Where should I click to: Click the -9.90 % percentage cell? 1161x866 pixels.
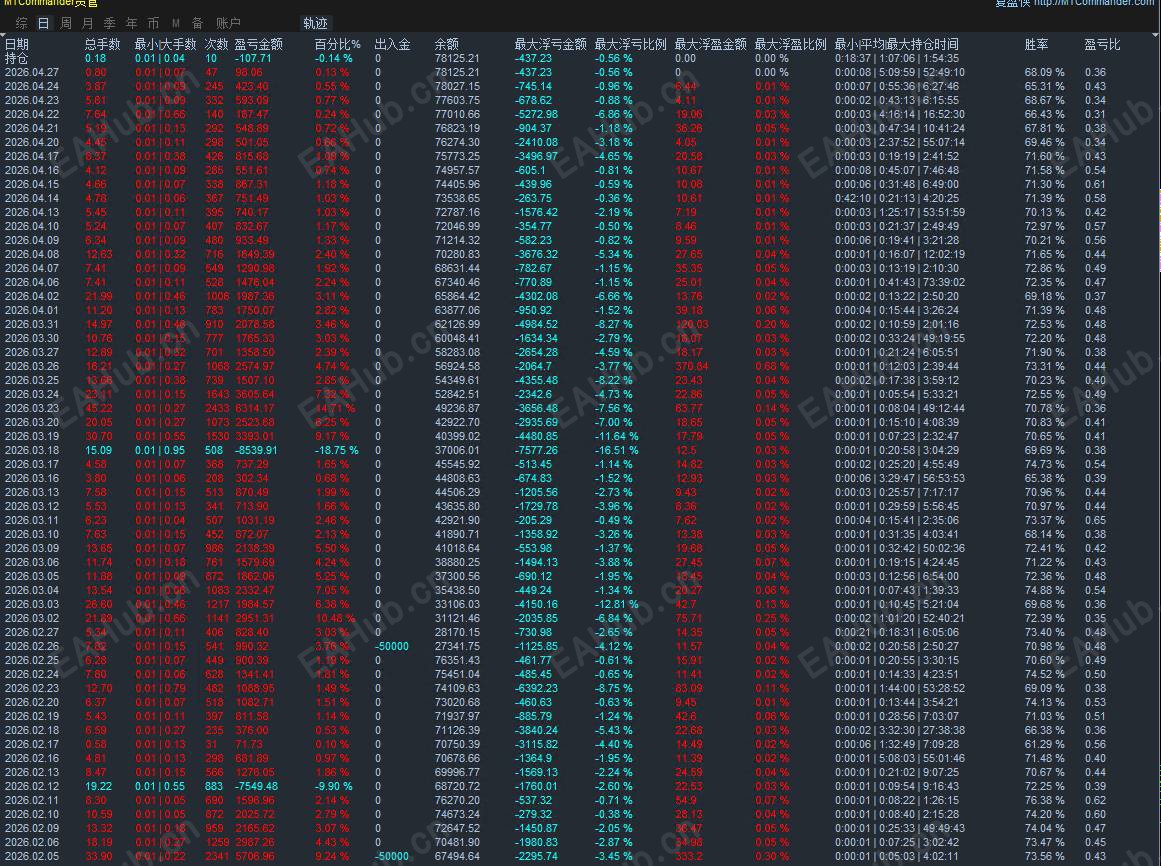pyautogui.click(x=333, y=786)
